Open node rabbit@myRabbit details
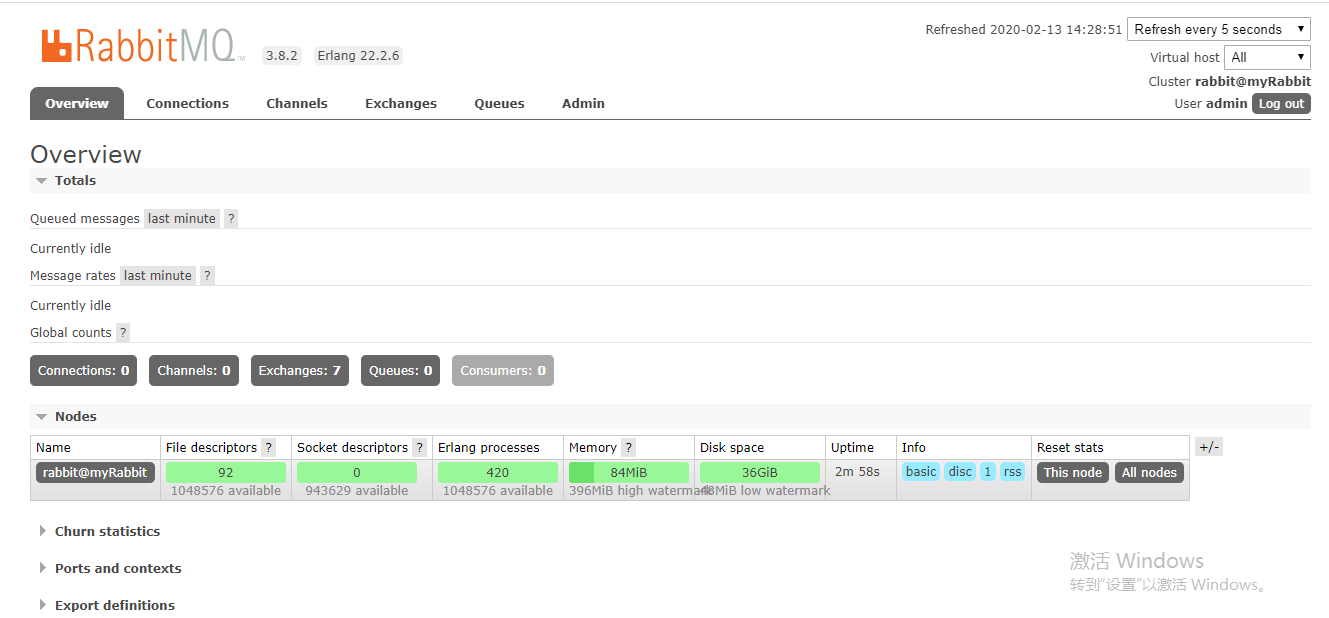The width and height of the screenshot is (1329, 618). click(x=95, y=472)
